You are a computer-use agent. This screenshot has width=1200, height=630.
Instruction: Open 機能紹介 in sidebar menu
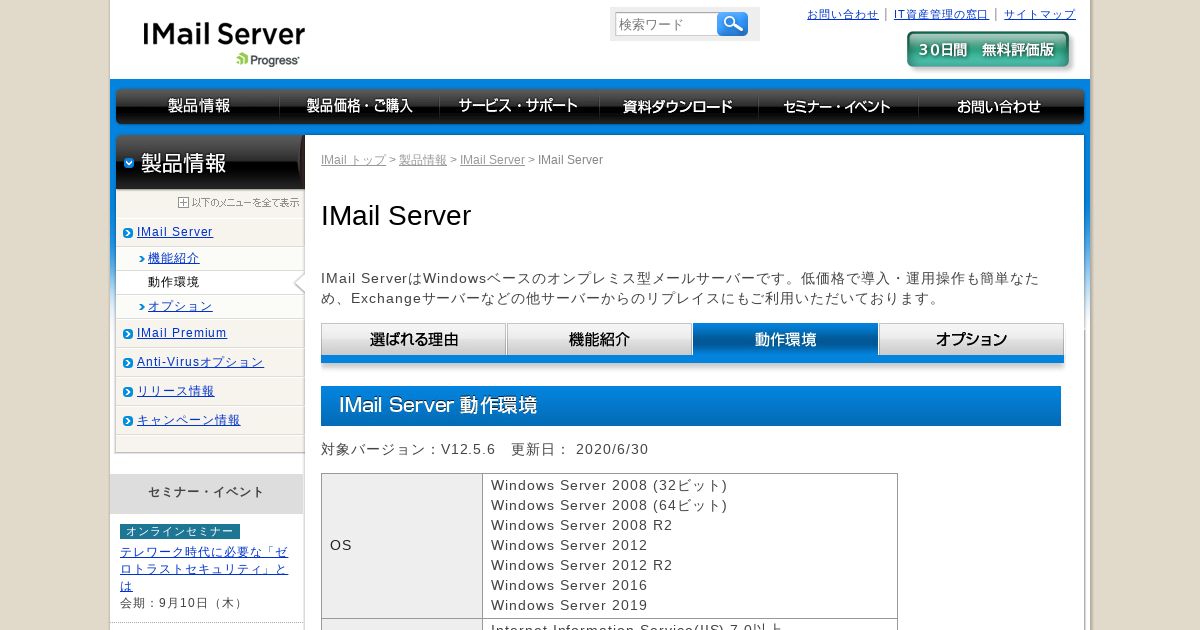[x=174, y=258]
